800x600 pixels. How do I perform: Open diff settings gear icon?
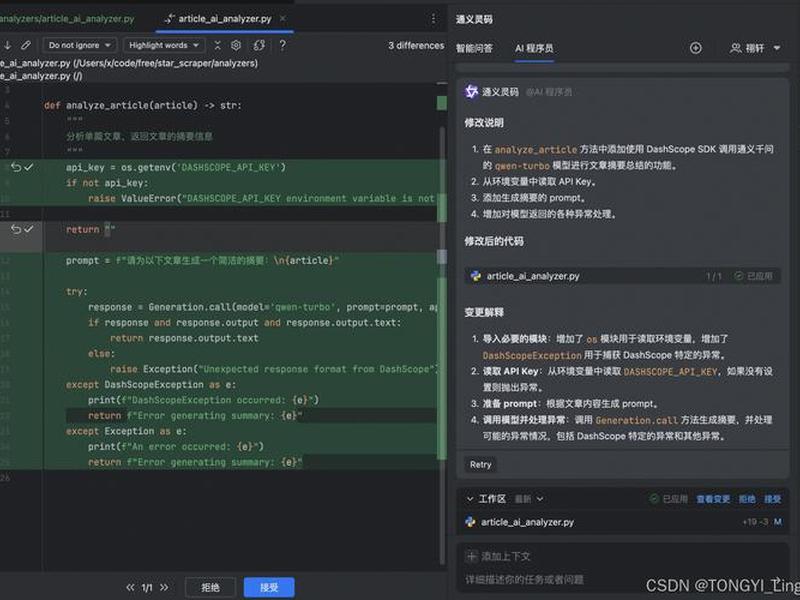pyautogui.click(x=236, y=45)
